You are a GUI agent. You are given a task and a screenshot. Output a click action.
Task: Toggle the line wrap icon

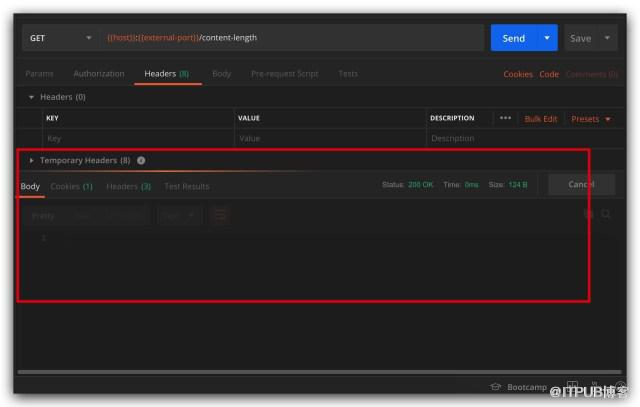point(220,216)
